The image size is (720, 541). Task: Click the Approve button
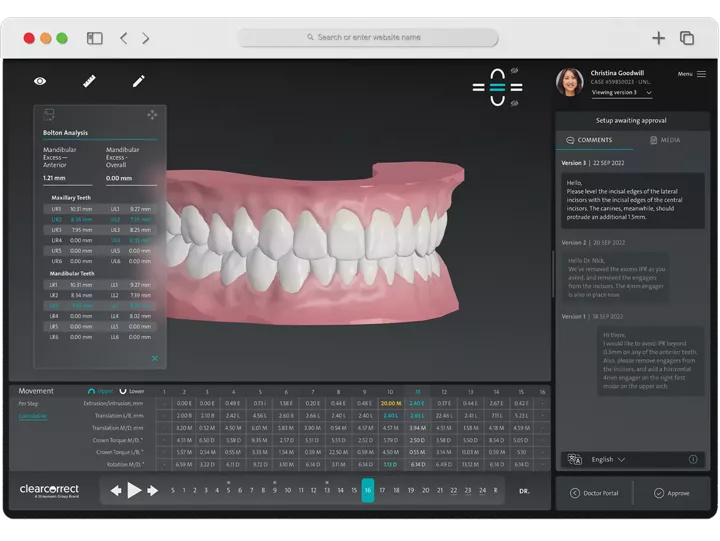(671, 493)
